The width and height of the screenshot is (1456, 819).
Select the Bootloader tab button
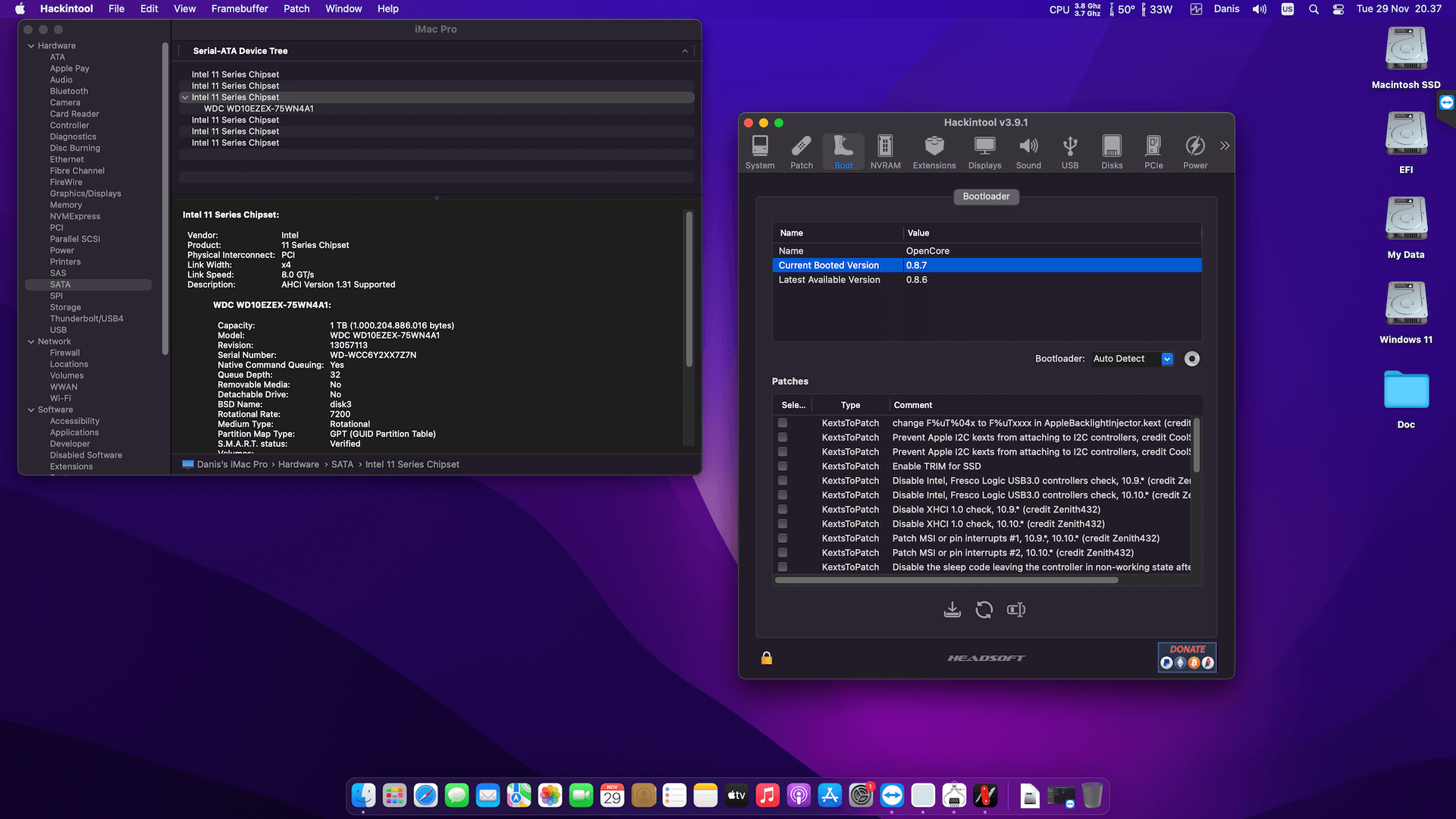986,196
